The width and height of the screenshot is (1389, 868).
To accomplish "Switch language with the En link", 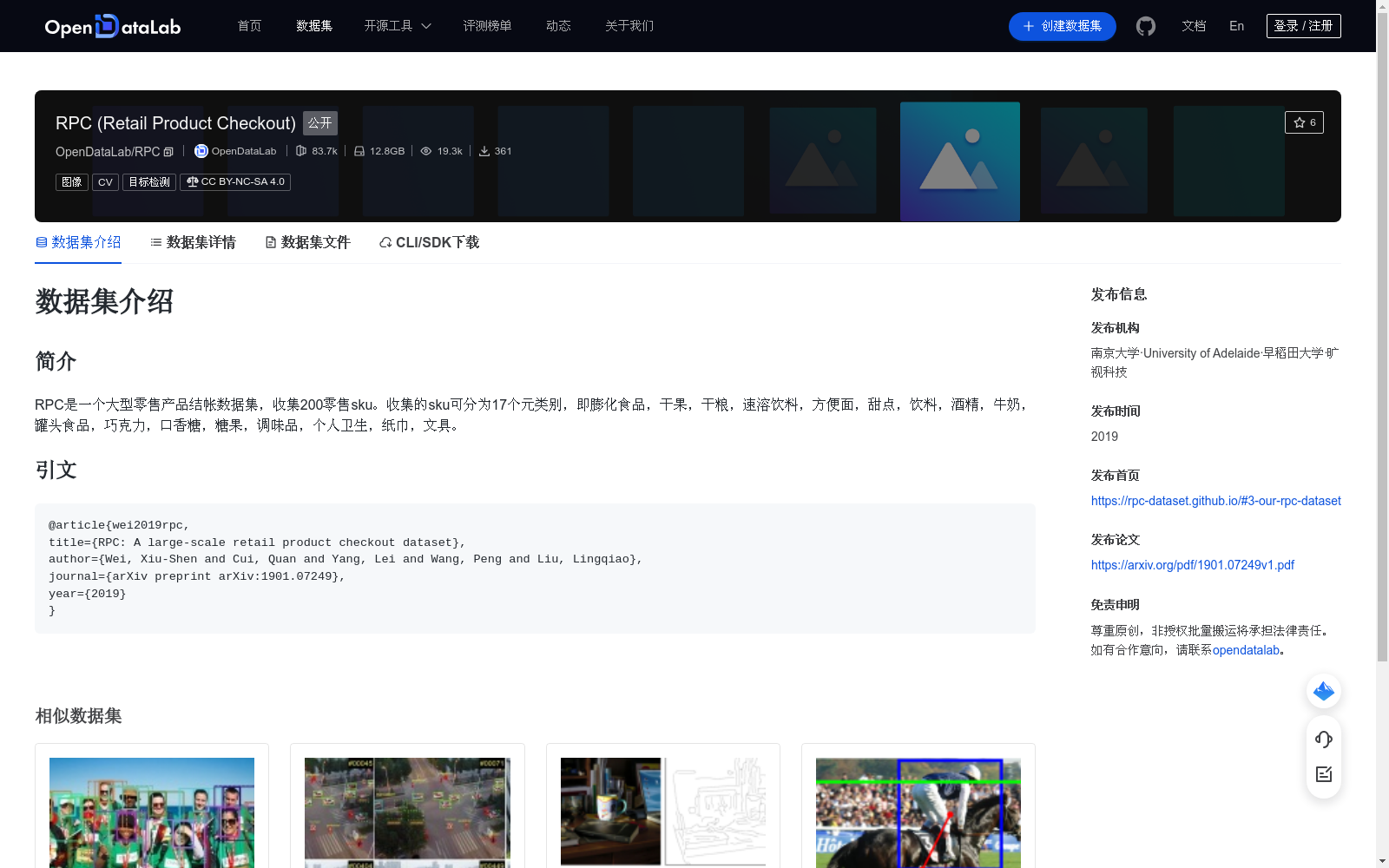I will pyautogui.click(x=1237, y=26).
